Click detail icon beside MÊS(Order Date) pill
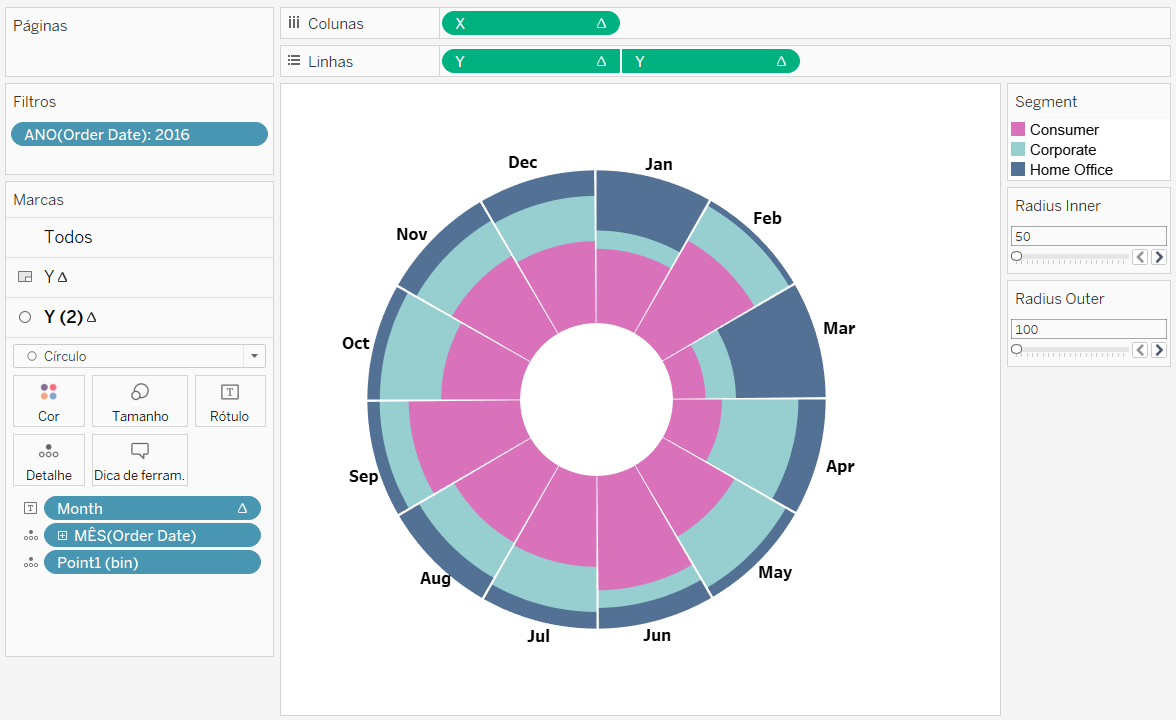Screen dimensions: 1176x720 (x=30, y=536)
